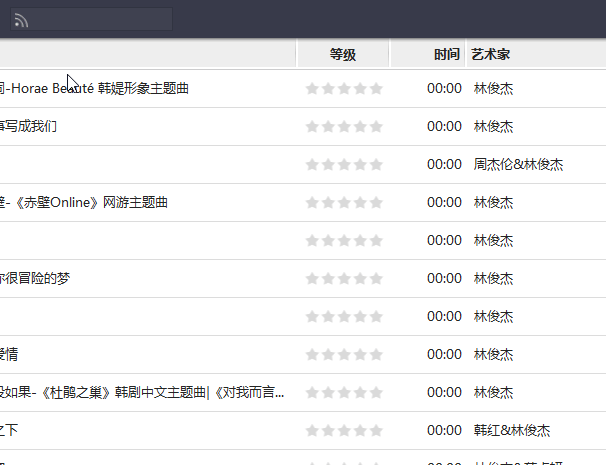
Task: Rate the 周杰伦&林俊杰 row five stars
Action: (x=376, y=165)
